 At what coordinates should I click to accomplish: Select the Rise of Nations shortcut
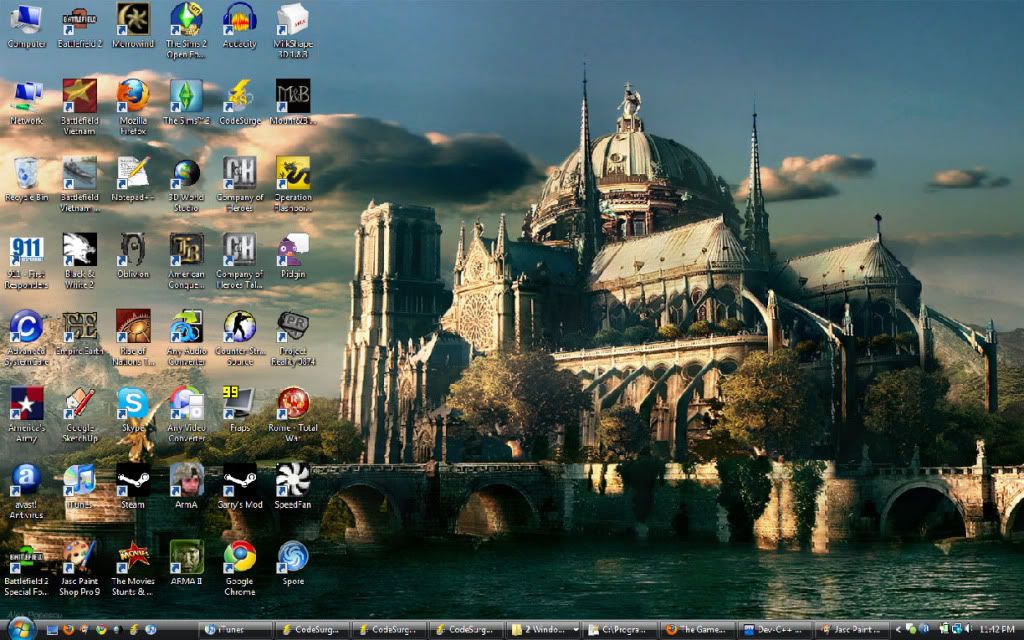pos(133,338)
